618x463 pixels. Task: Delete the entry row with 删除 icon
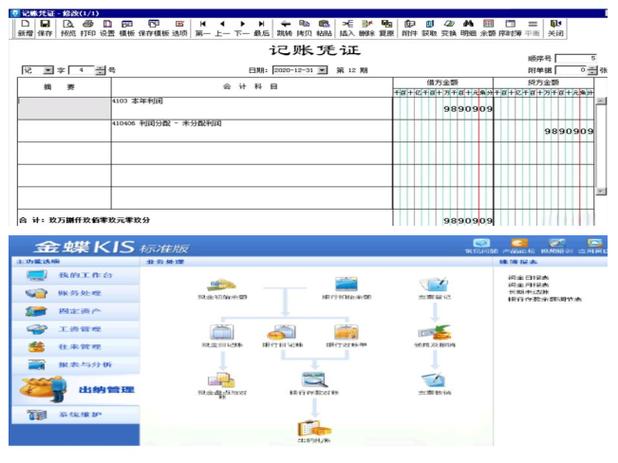367,28
